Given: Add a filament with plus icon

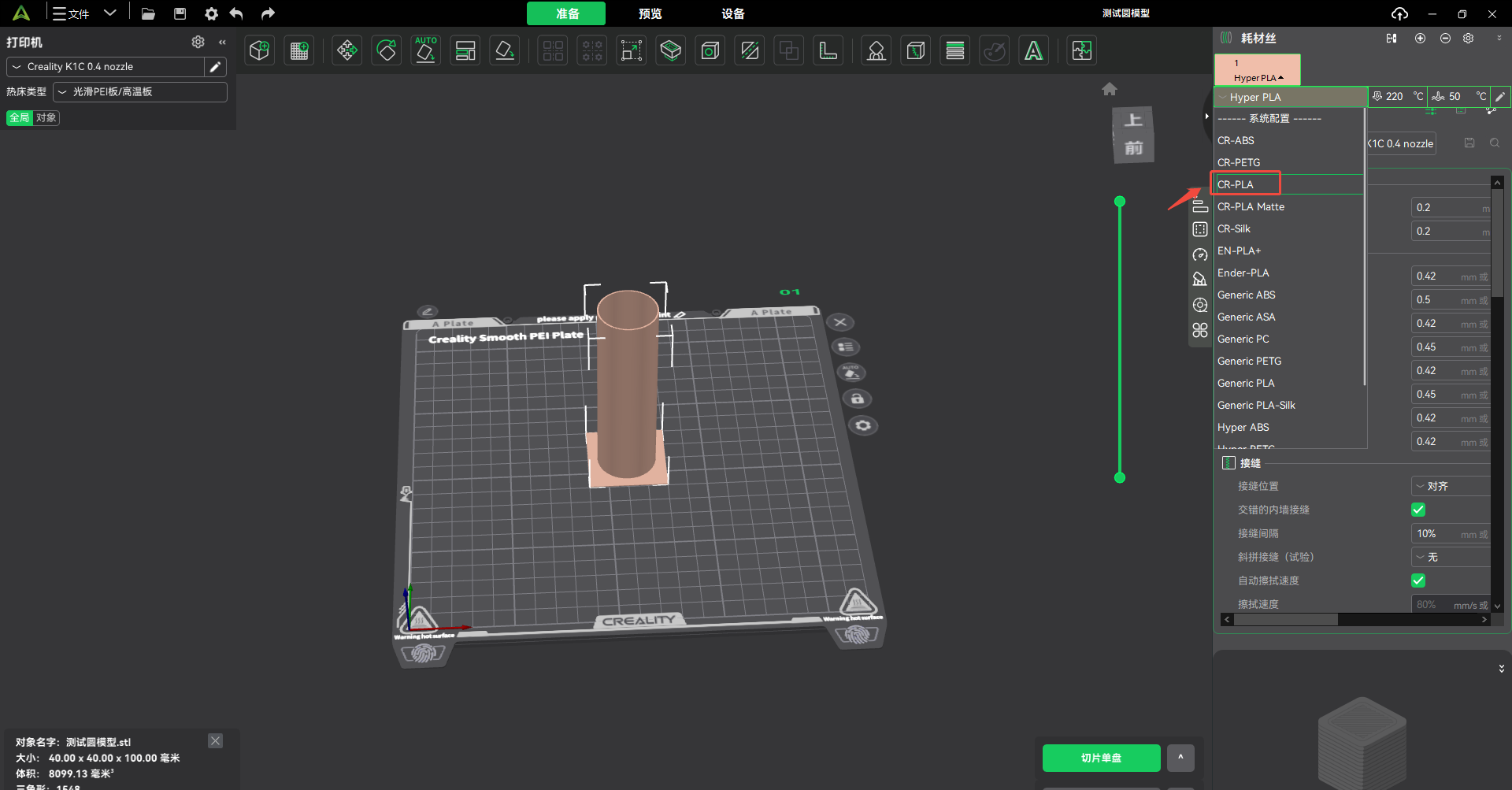Looking at the screenshot, I should [x=1420, y=38].
